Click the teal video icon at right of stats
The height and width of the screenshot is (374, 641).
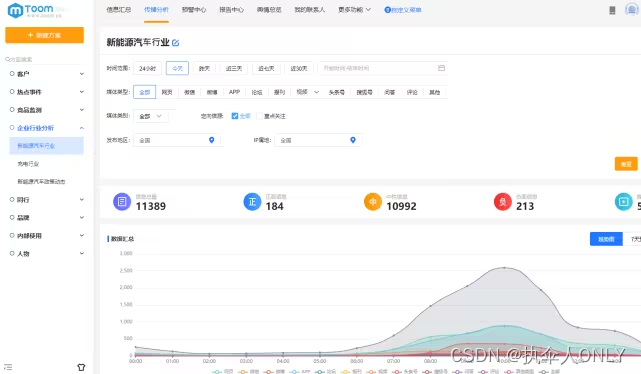click(623, 202)
